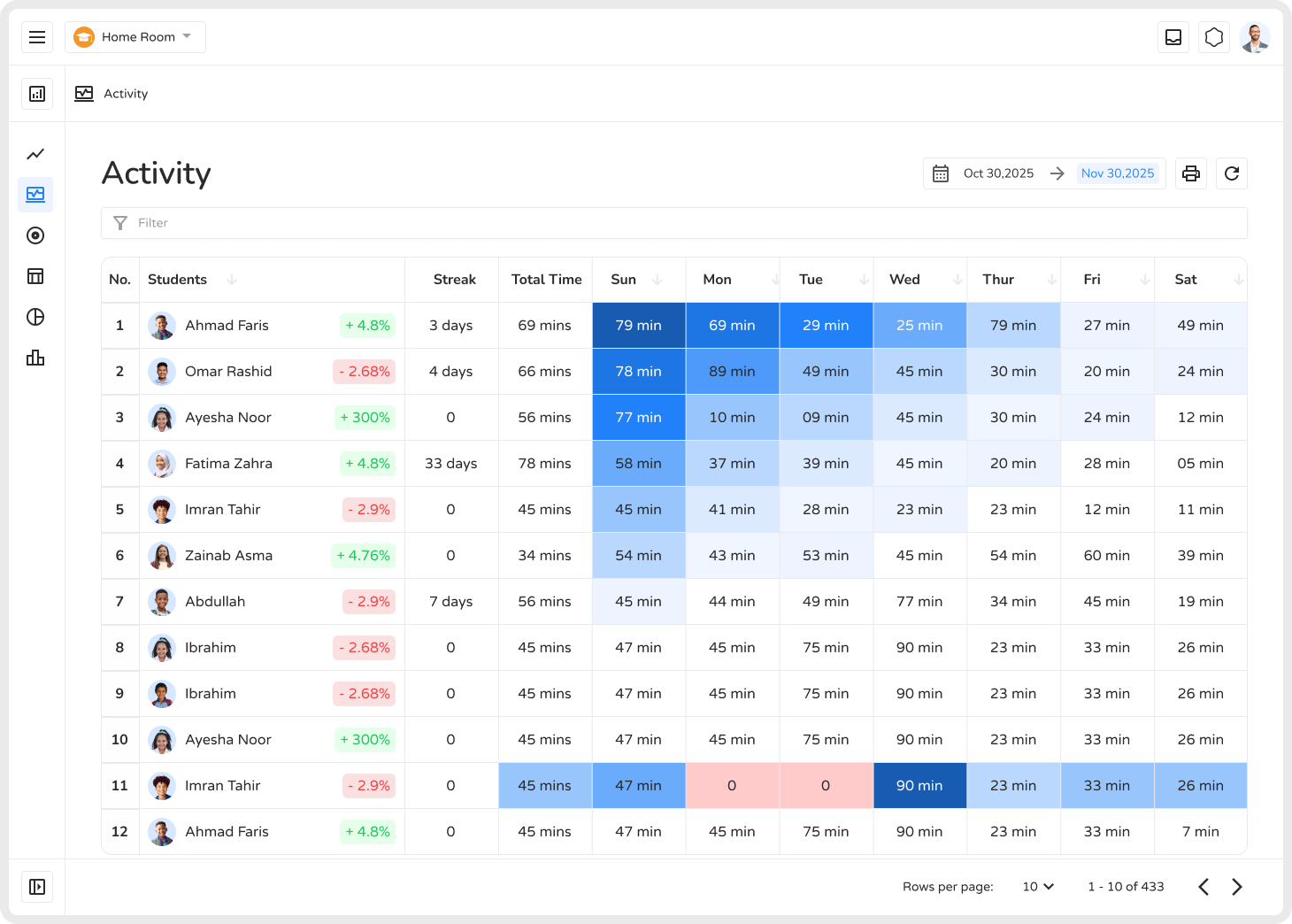The width and height of the screenshot is (1292, 924).
Task: Open the hamburger menu
Action: point(37,37)
